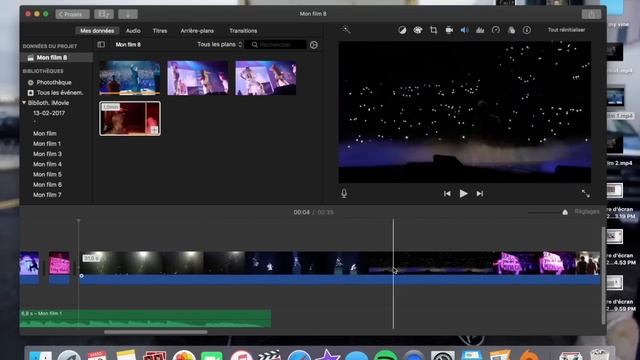Go back to Projets
Screen dimensions: 640x360
[72, 14]
